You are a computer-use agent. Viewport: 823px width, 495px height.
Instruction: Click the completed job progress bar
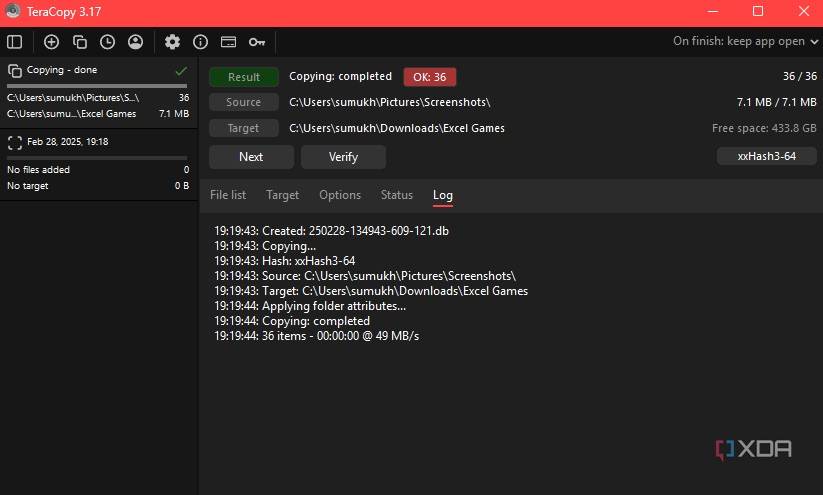click(x=97, y=86)
